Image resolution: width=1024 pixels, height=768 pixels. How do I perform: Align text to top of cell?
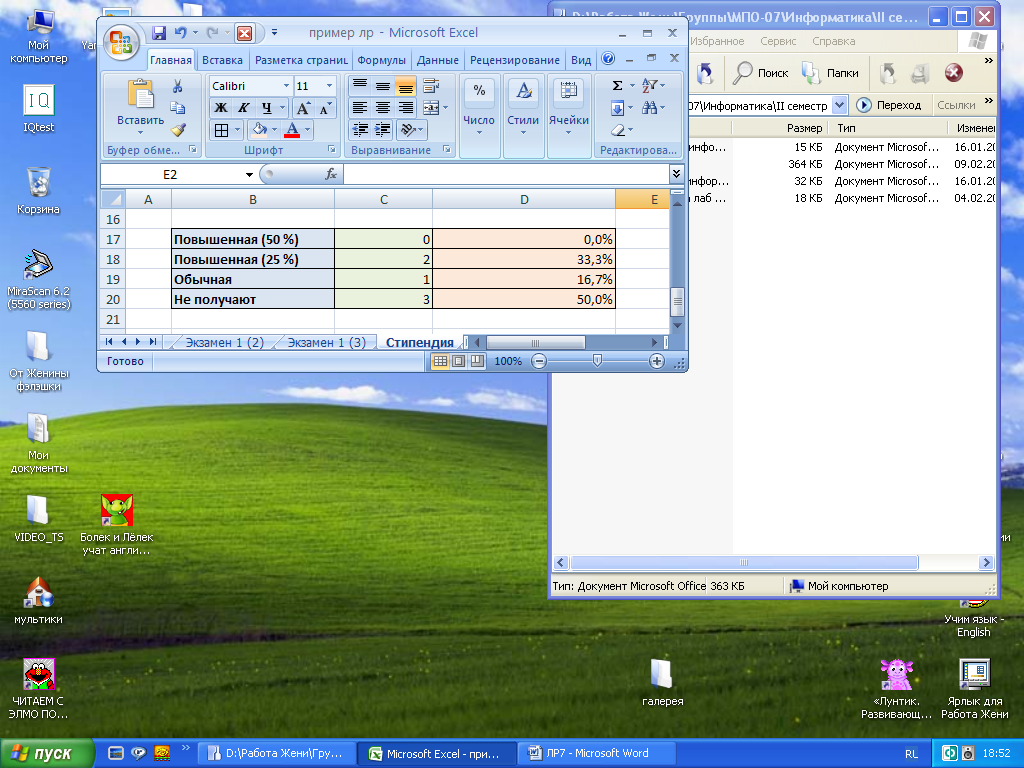click(x=360, y=86)
